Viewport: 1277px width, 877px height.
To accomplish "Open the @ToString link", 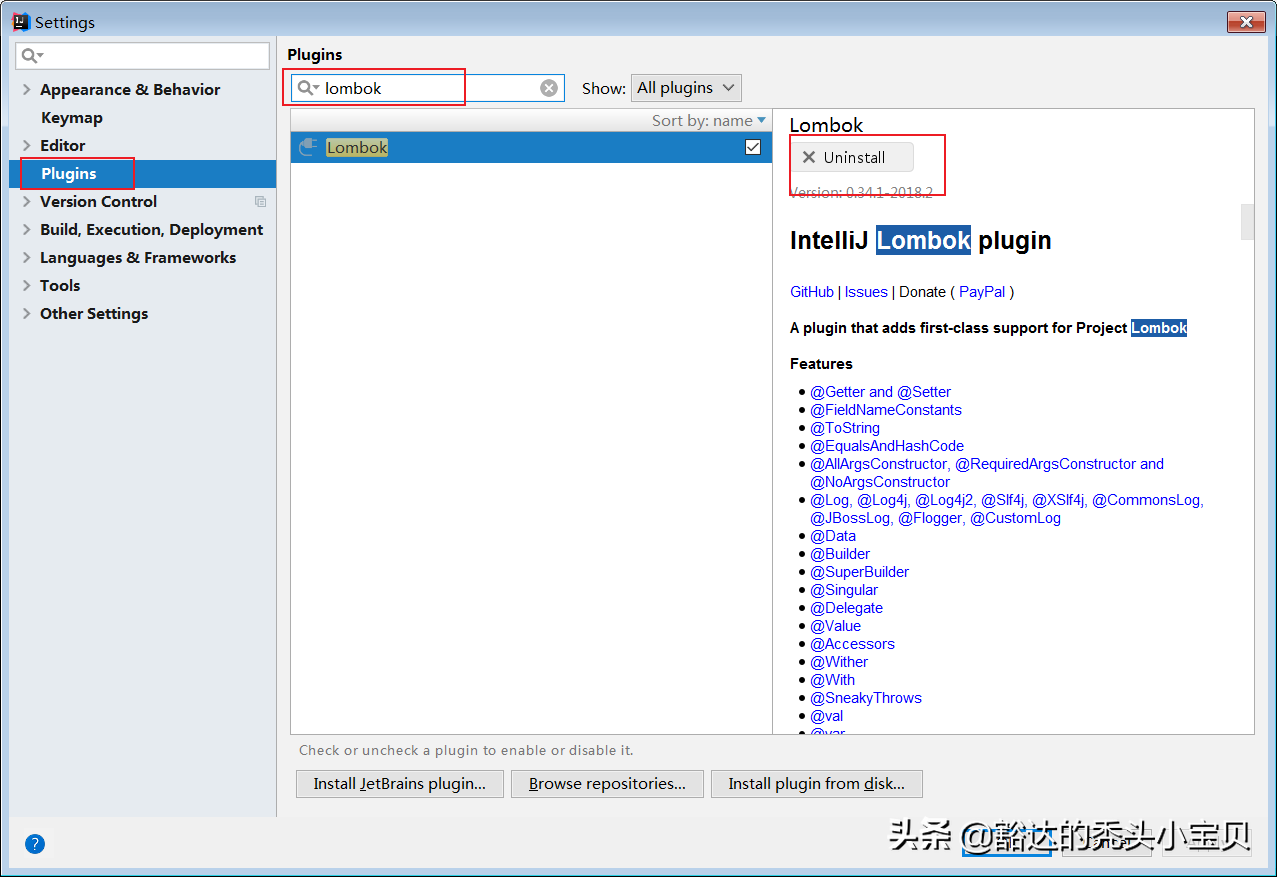I will tap(845, 428).
